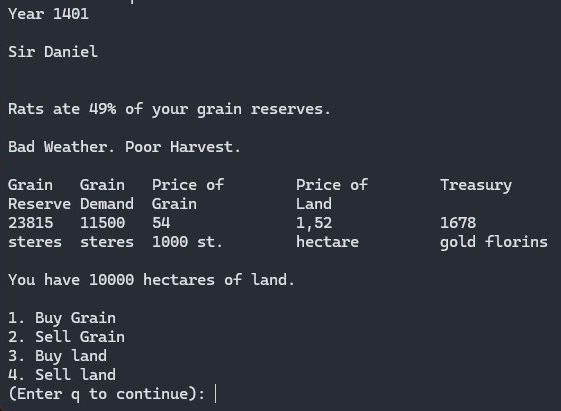Click the 'Year 1401' heading text

(x=48, y=14)
